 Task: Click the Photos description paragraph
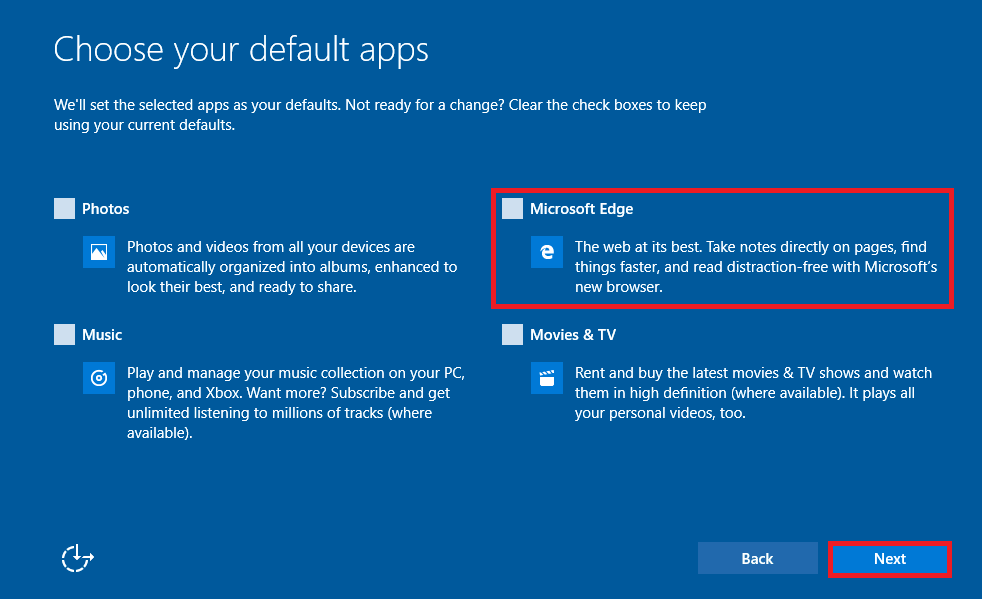(291, 267)
